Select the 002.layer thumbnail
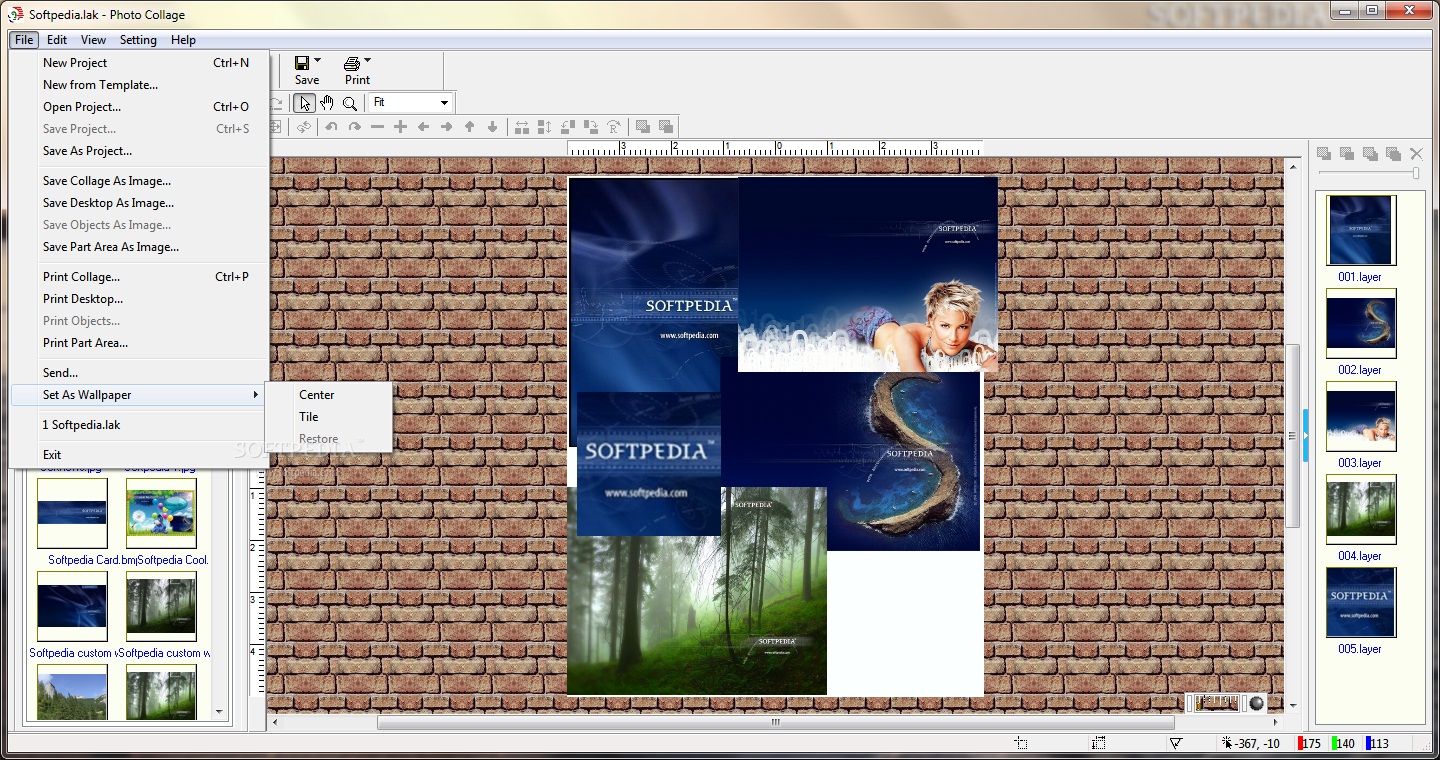This screenshot has width=1440, height=760. click(1361, 323)
